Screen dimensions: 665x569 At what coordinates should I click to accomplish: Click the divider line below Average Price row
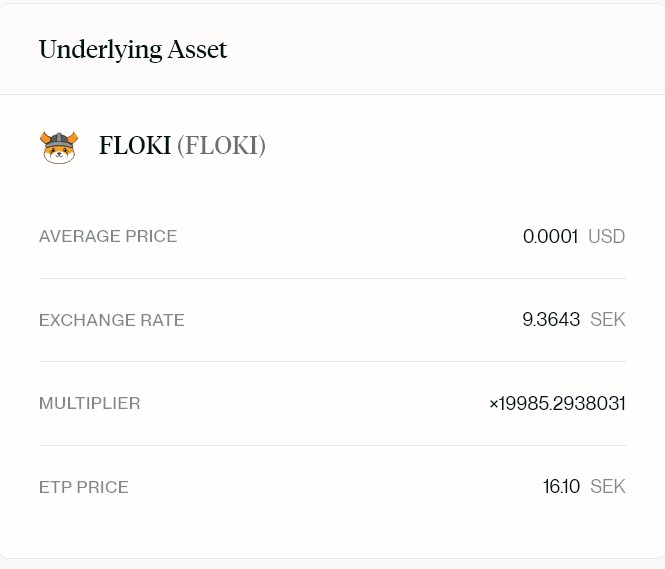332,278
